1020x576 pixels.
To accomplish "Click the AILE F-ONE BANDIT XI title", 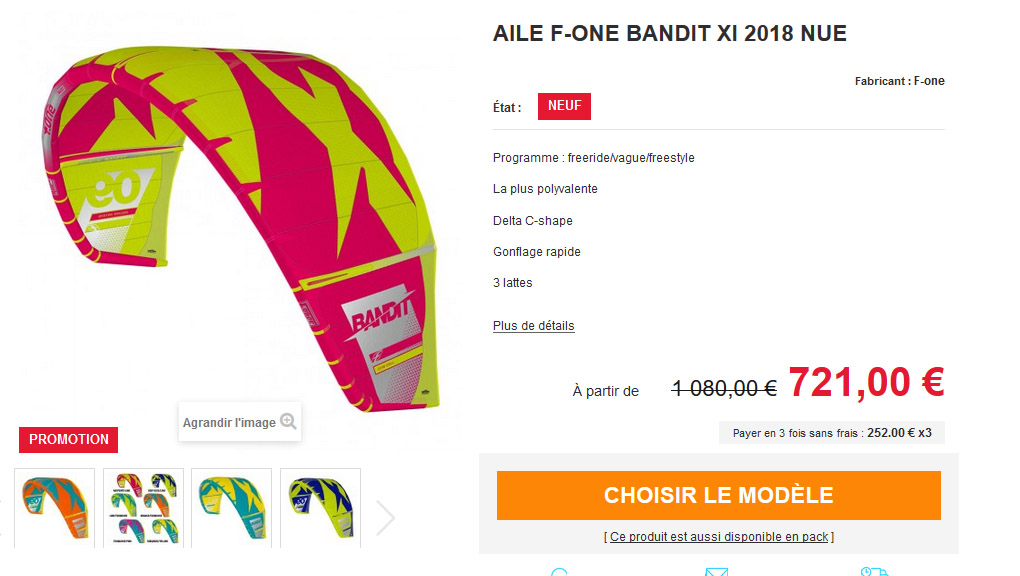I will [669, 33].
